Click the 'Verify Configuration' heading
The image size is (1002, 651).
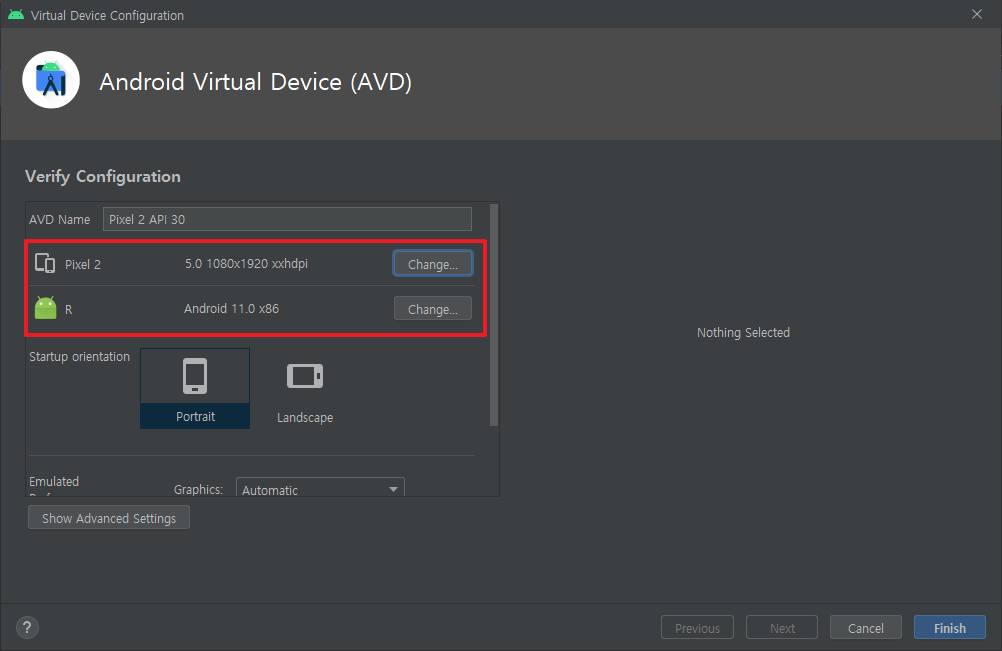click(x=102, y=176)
